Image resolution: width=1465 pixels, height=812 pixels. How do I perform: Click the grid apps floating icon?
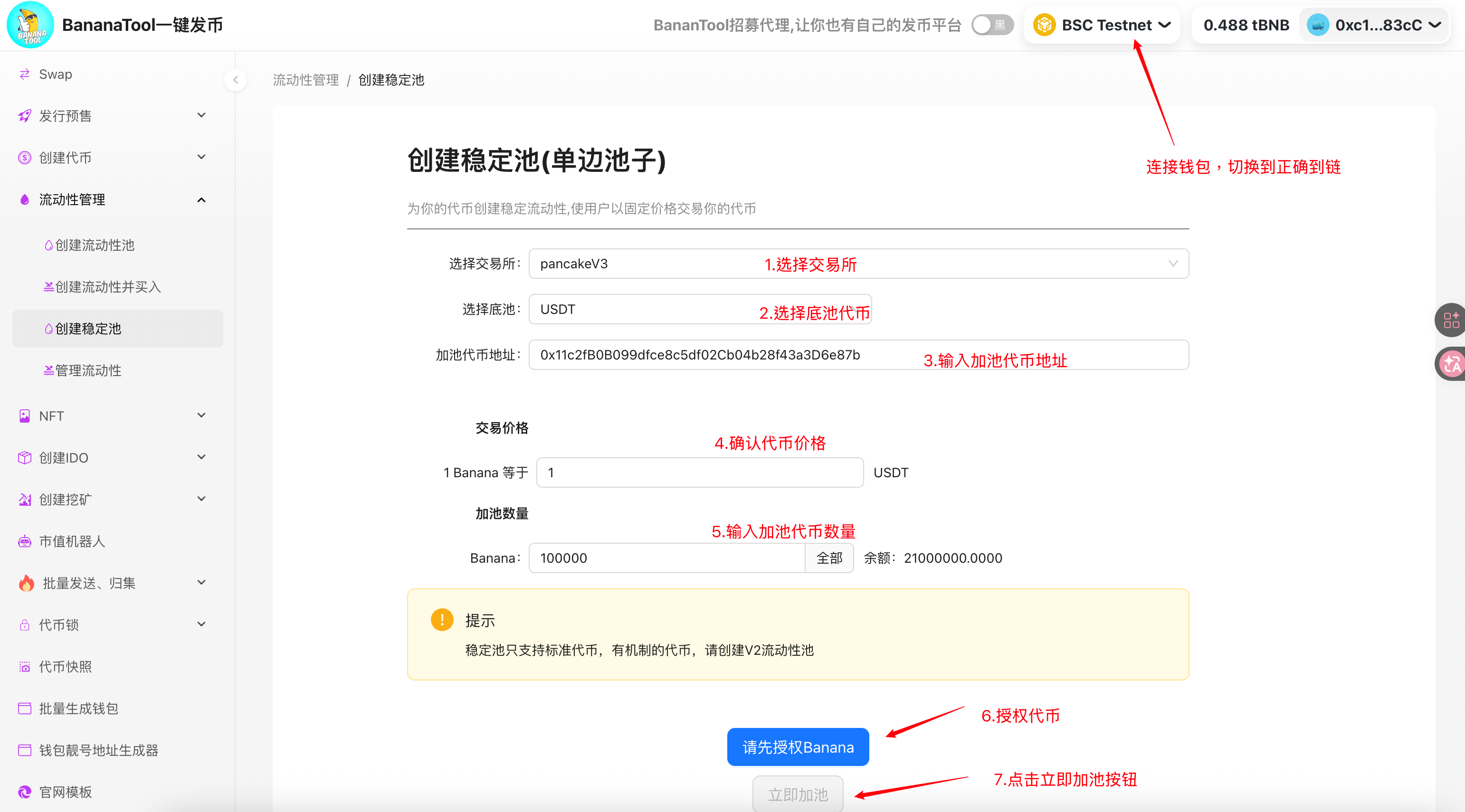(1451, 320)
